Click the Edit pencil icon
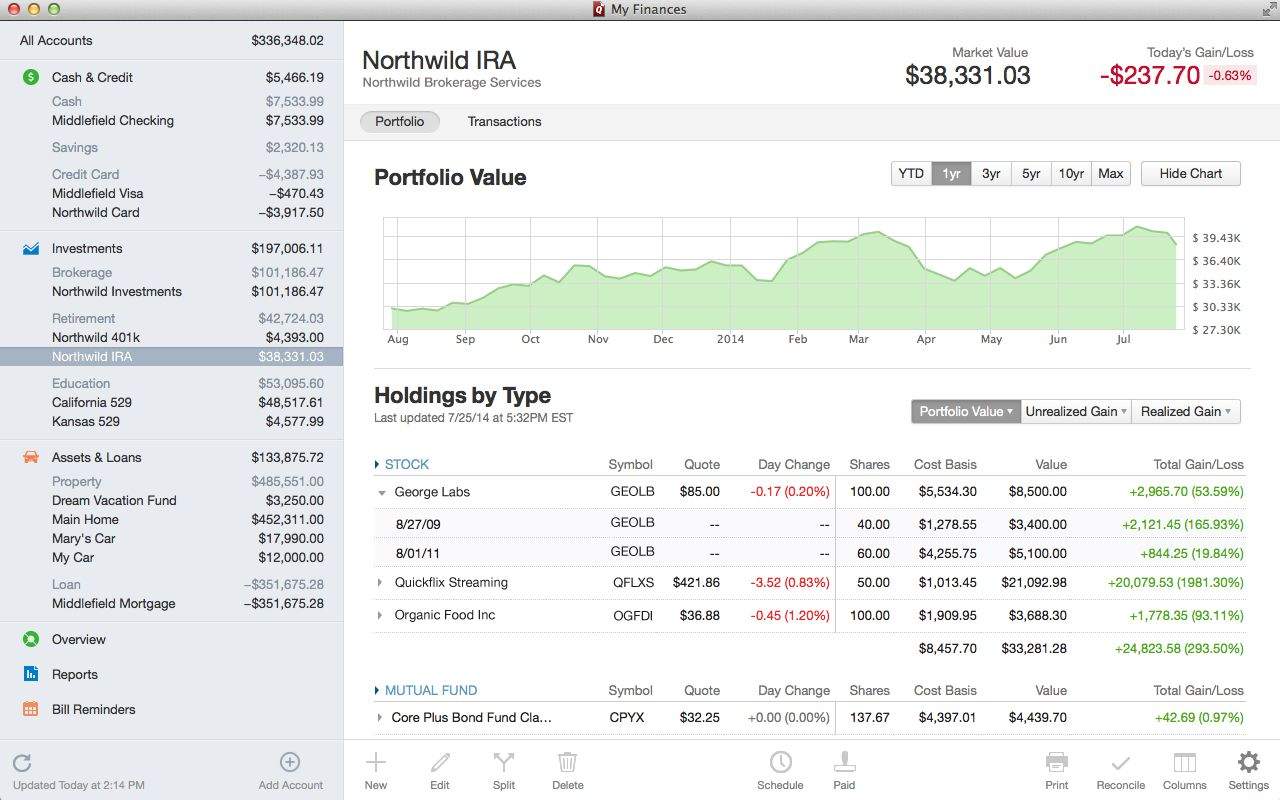The height and width of the screenshot is (800, 1280). (x=440, y=764)
